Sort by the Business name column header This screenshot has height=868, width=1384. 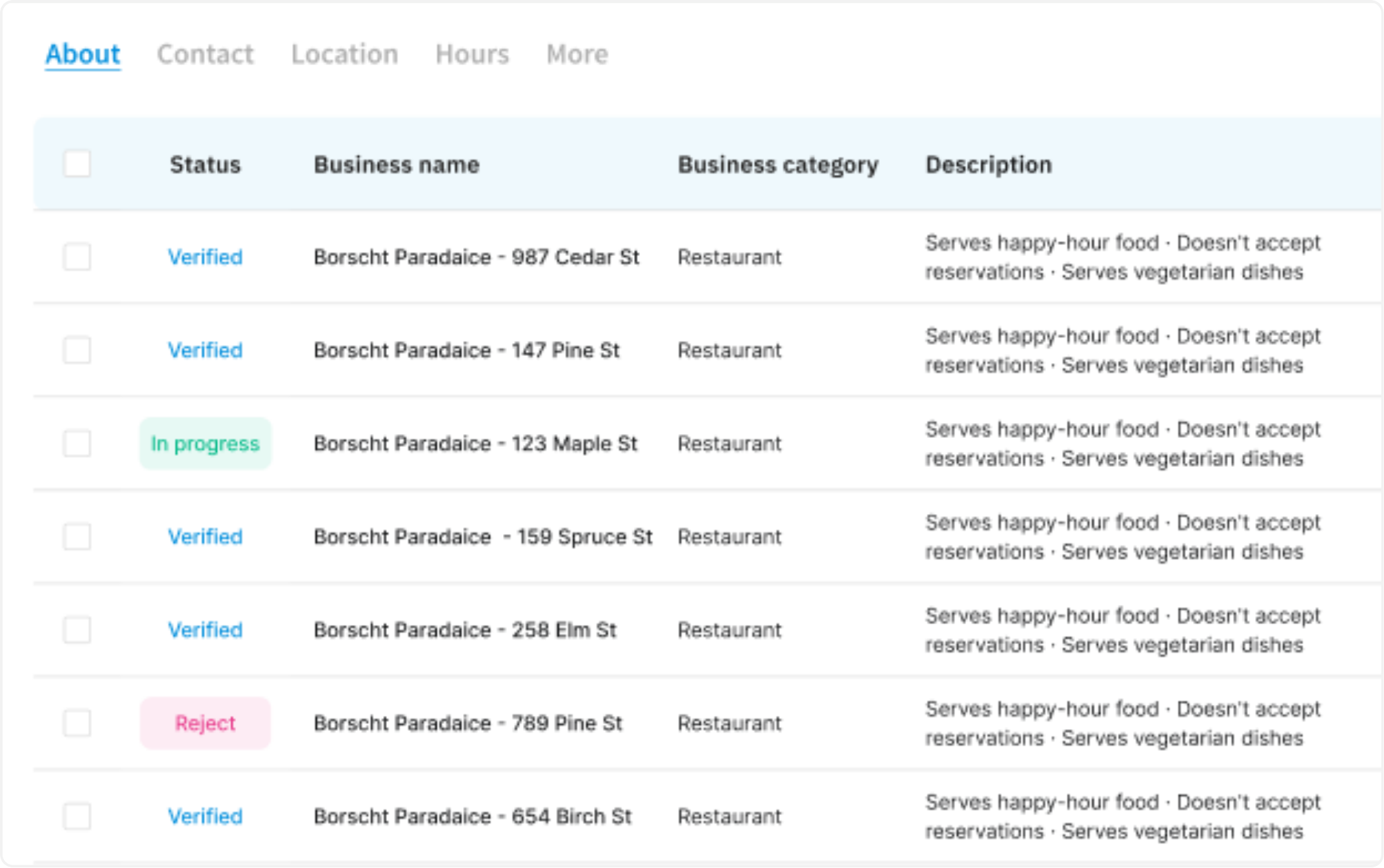pyautogui.click(x=396, y=165)
